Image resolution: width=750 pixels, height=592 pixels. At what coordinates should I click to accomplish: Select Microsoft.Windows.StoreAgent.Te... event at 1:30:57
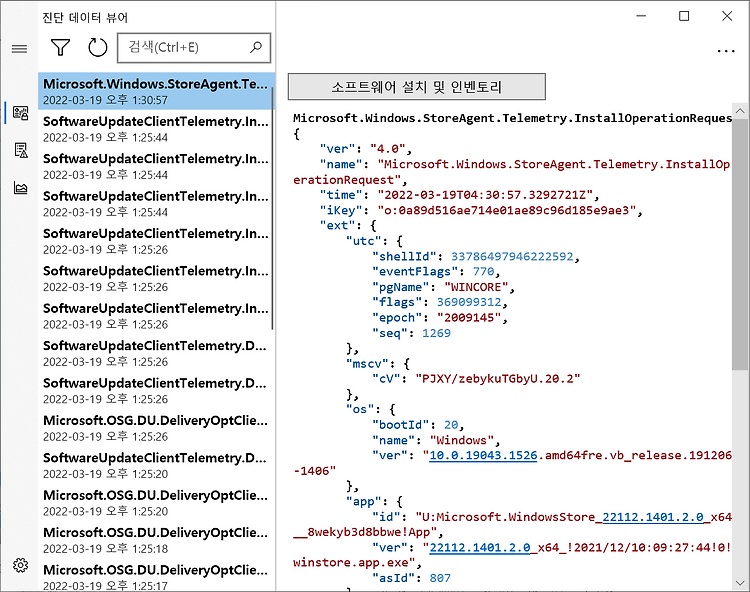pyautogui.click(x=156, y=91)
